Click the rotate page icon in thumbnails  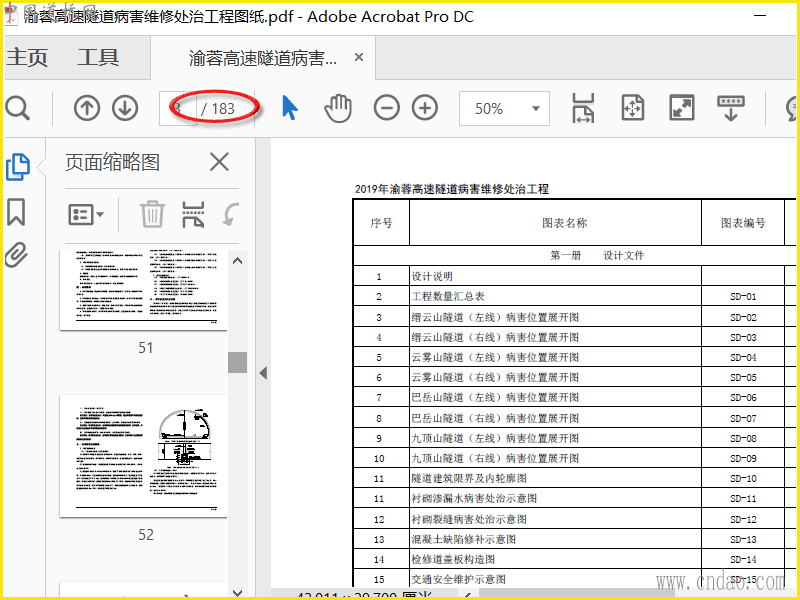point(231,214)
